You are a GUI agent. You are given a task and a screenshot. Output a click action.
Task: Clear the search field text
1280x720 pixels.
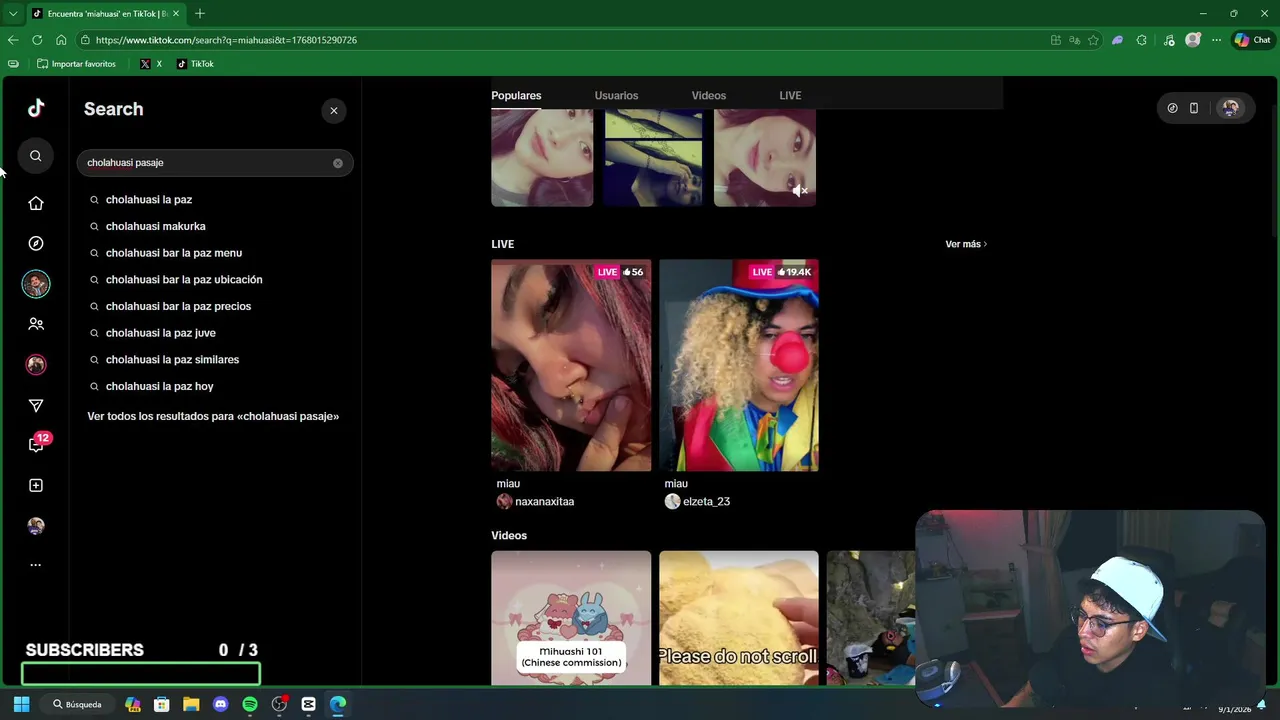[x=338, y=163]
